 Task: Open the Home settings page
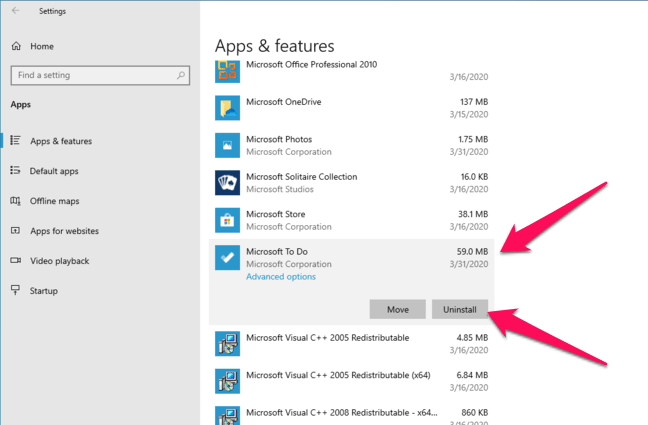coord(42,46)
